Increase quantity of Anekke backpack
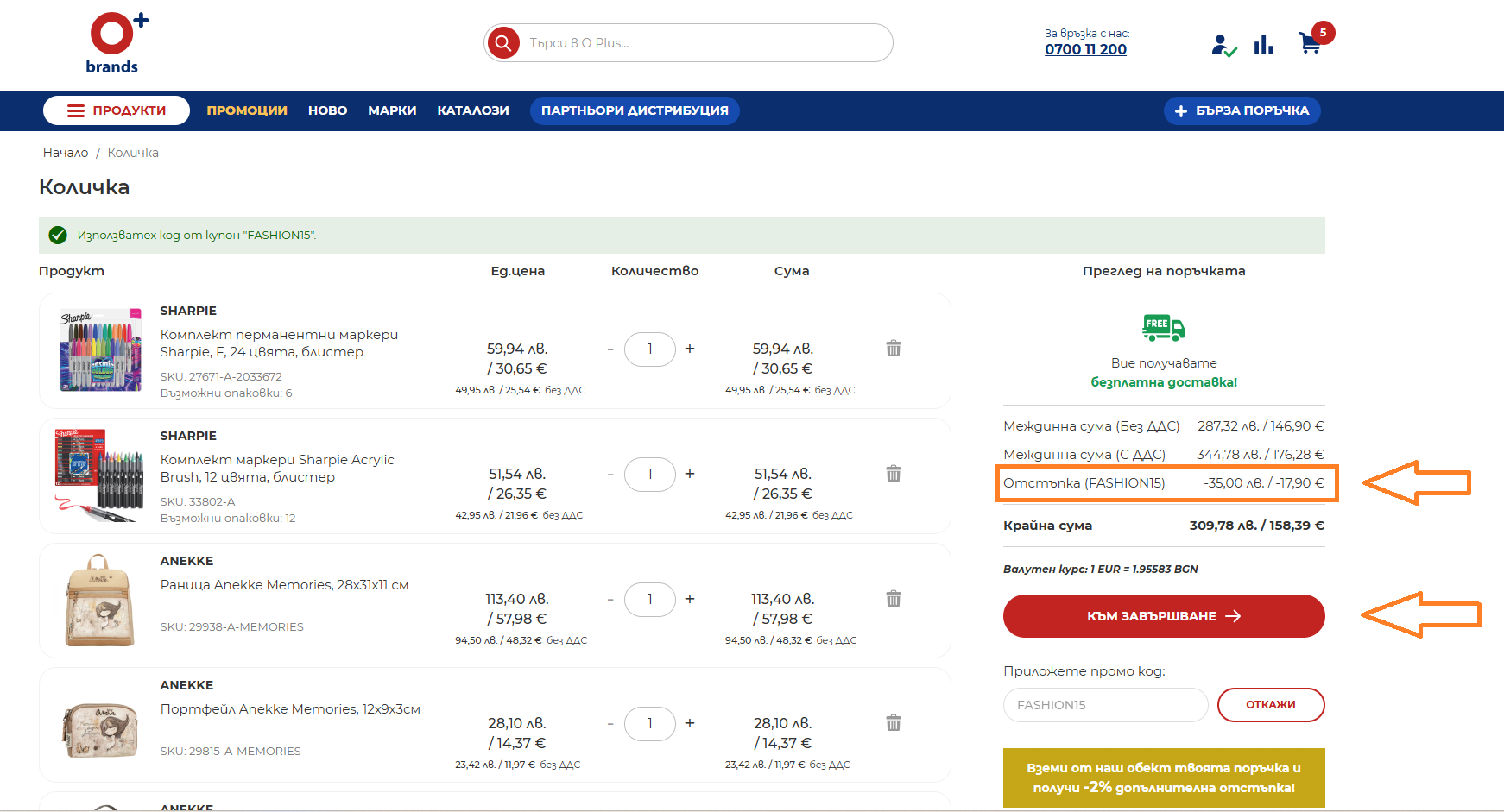The width and height of the screenshot is (1504, 812). 690,599
